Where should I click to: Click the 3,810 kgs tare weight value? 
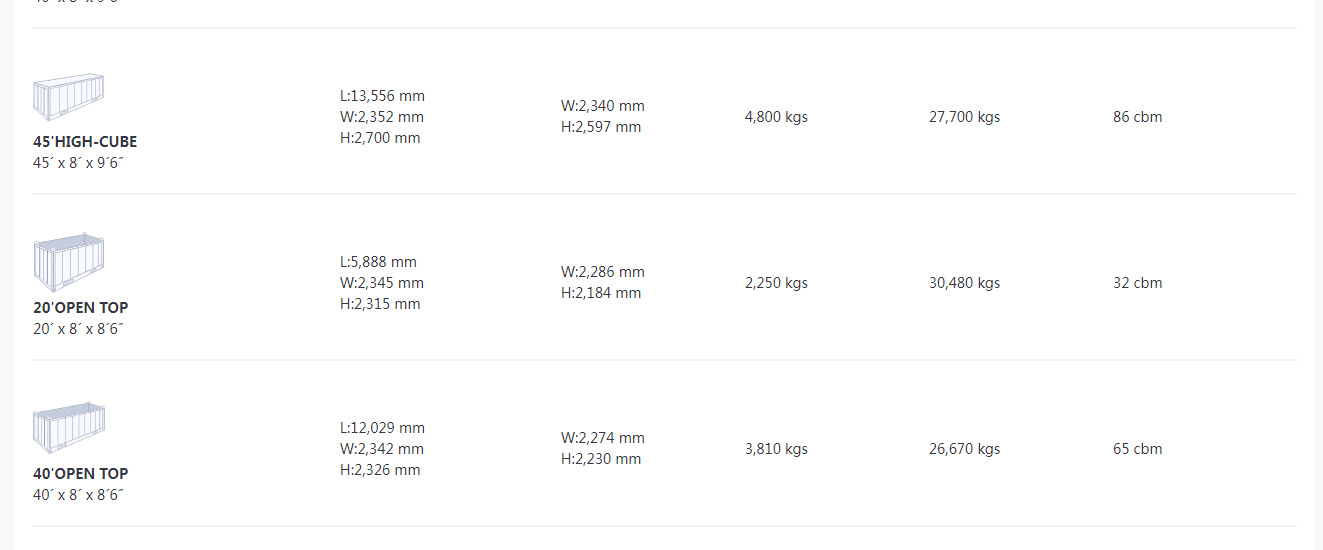[776, 449]
